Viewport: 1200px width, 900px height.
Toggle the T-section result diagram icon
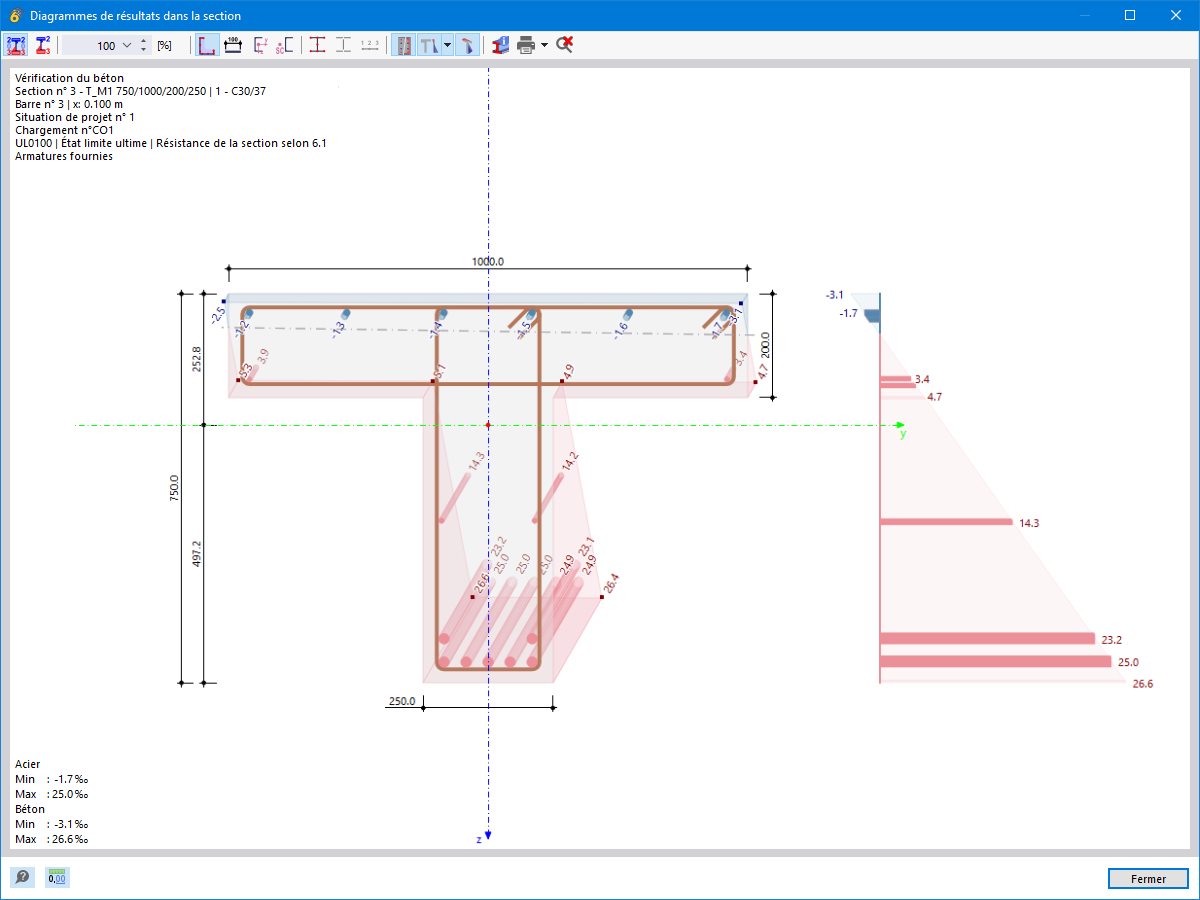(428, 45)
